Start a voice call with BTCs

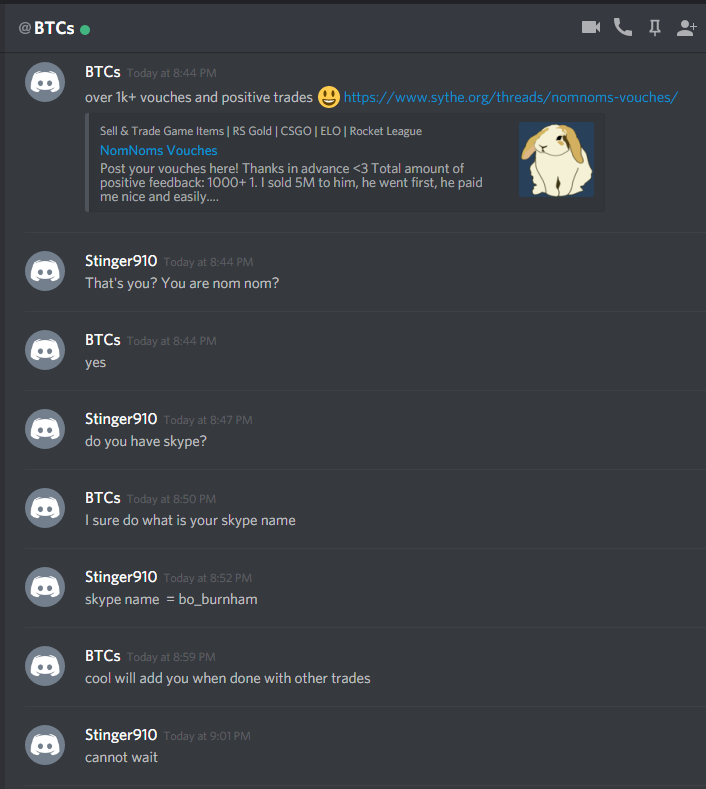click(622, 27)
